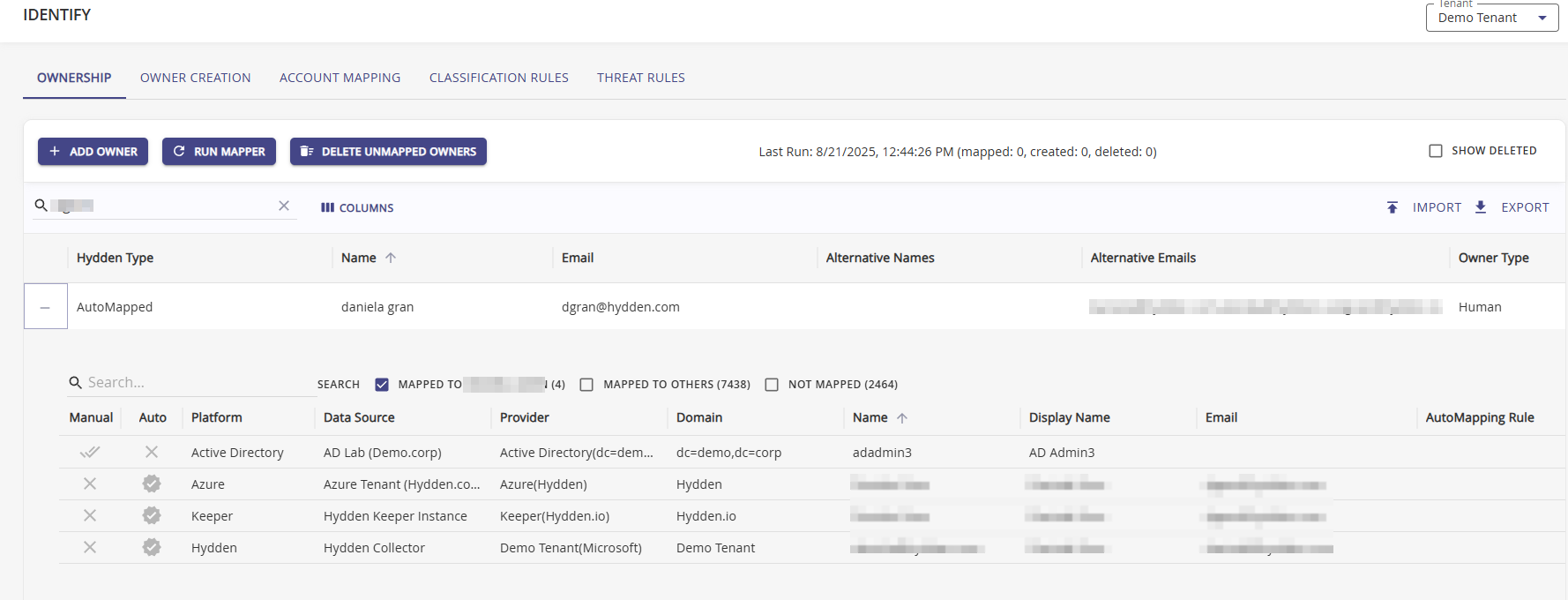Collapse the daniela gran owner row
The width and height of the screenshot is (1568, 600).
tap(45, 307)
